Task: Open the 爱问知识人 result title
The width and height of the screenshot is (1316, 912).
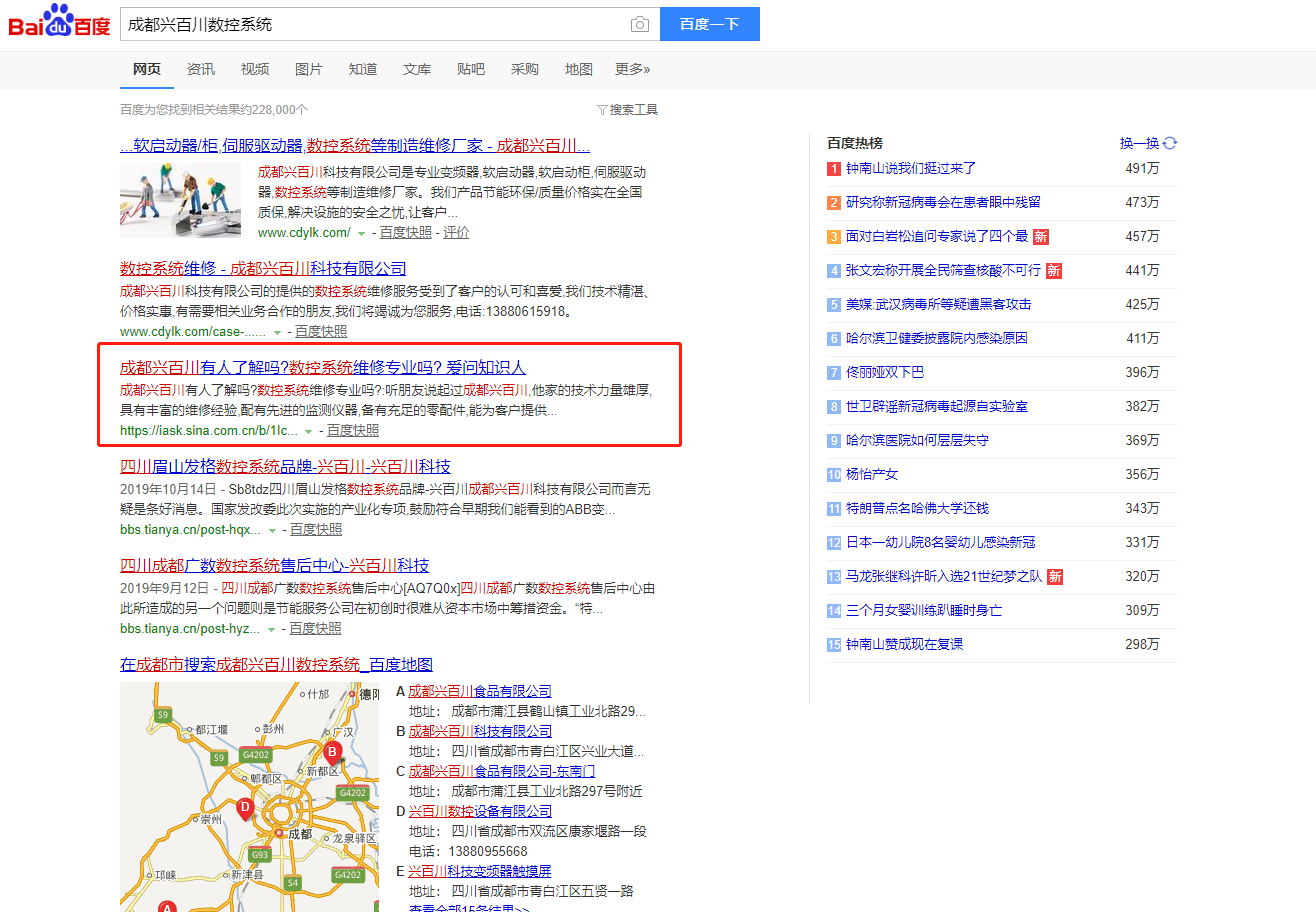Action: [x=323, y=367]
